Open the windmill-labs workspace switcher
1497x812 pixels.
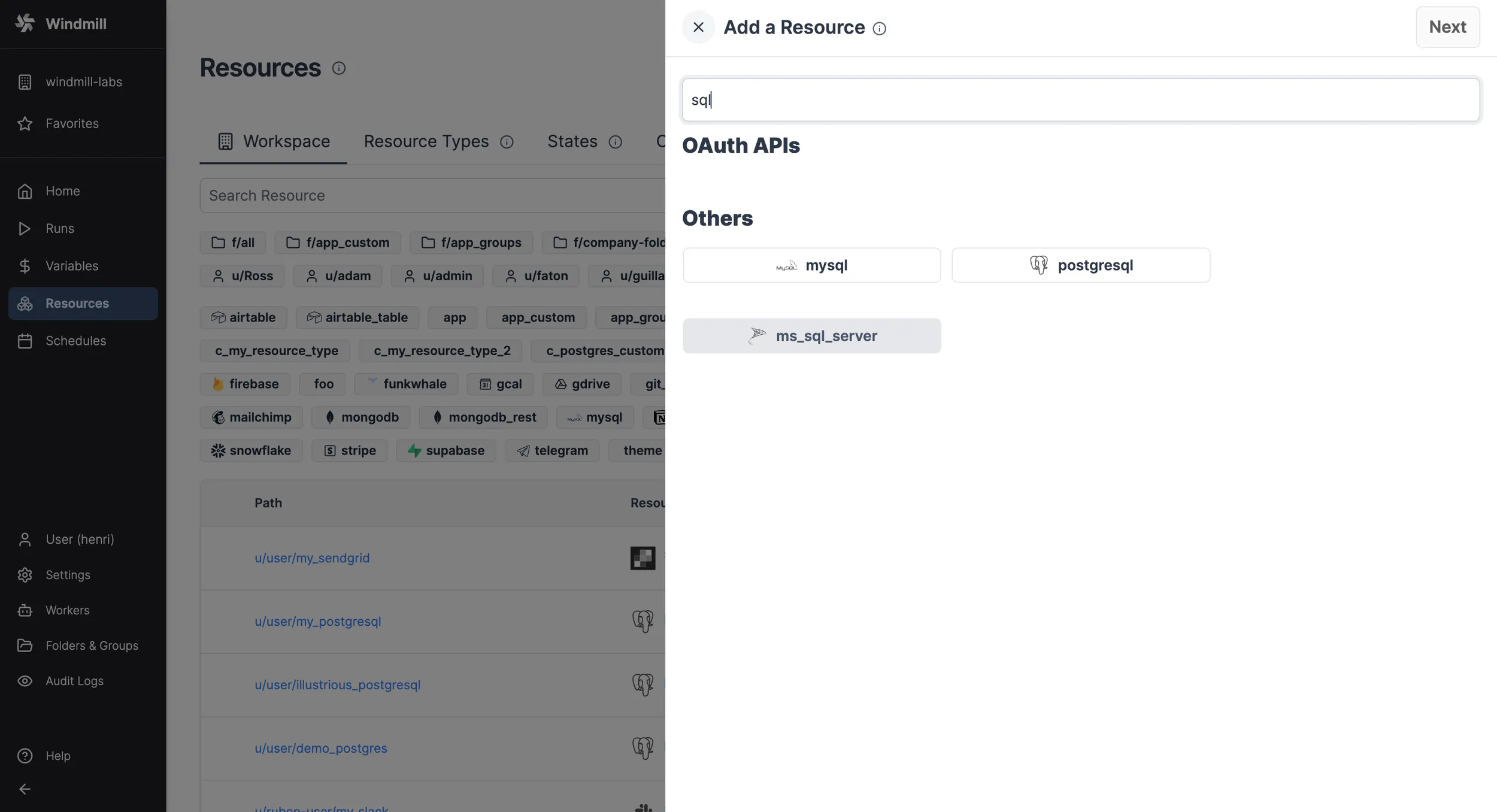point(83,82)
